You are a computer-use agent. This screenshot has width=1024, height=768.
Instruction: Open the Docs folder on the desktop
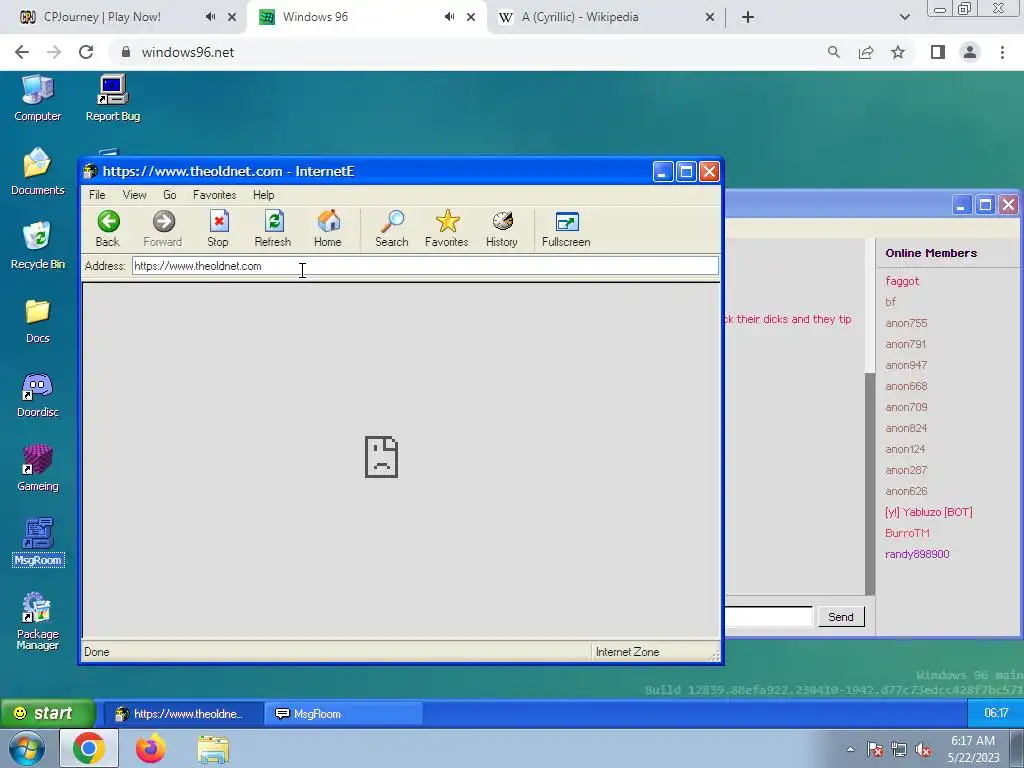click(x=37, y=321)
